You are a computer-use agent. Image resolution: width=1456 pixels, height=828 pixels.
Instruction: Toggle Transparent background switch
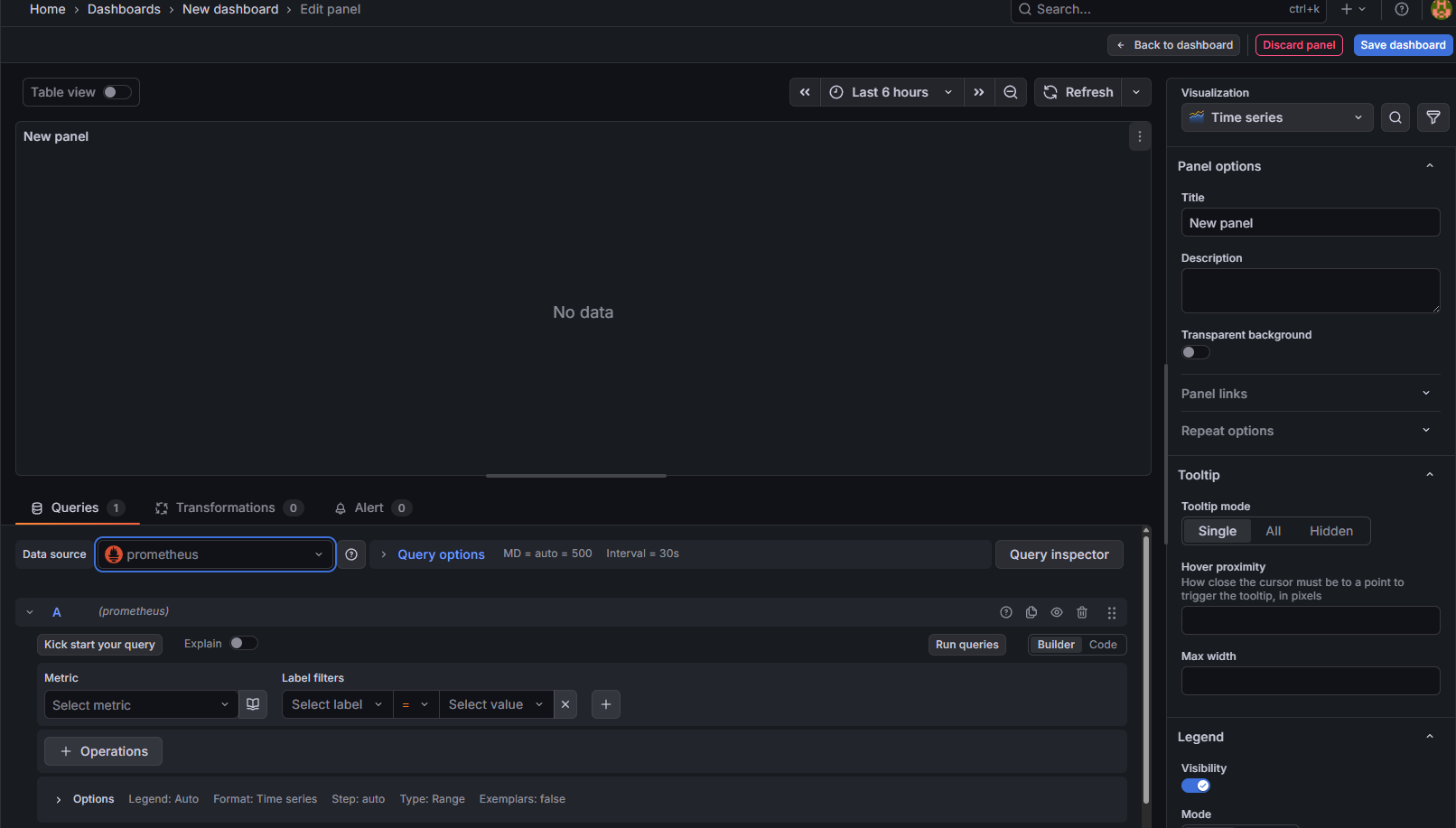1195,352
